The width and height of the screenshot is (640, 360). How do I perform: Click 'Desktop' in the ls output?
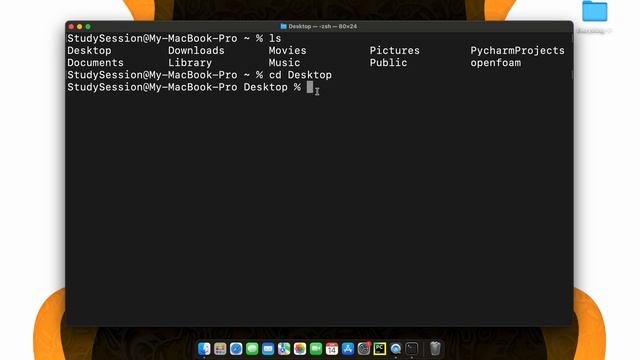click(89, 51)
